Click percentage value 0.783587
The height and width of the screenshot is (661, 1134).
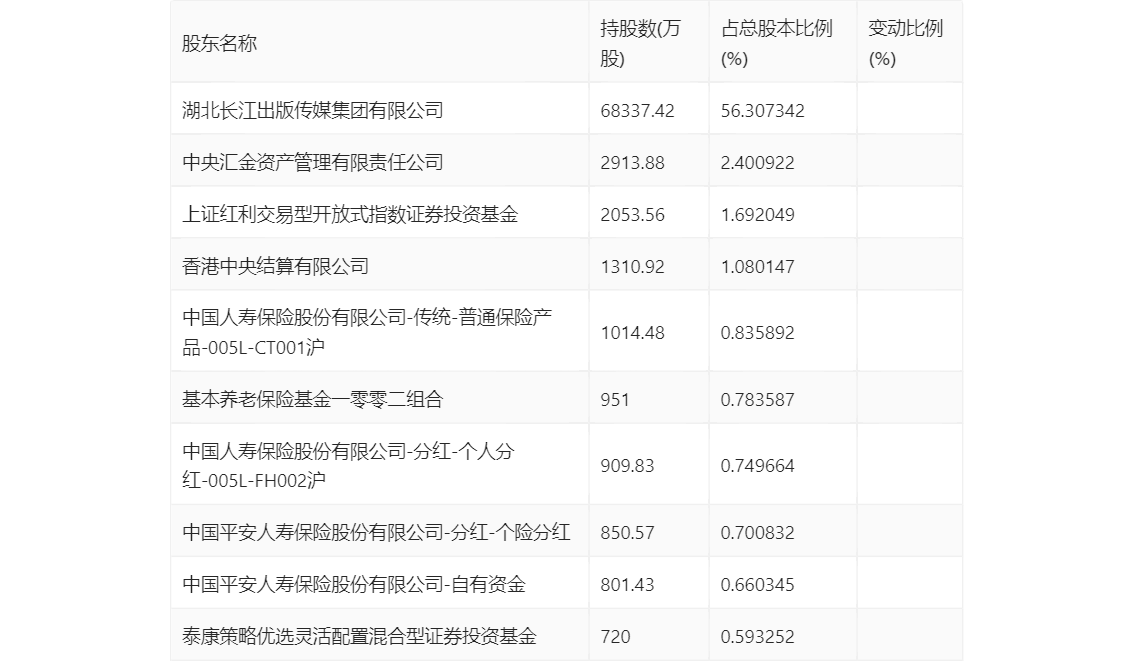(757, 399)
